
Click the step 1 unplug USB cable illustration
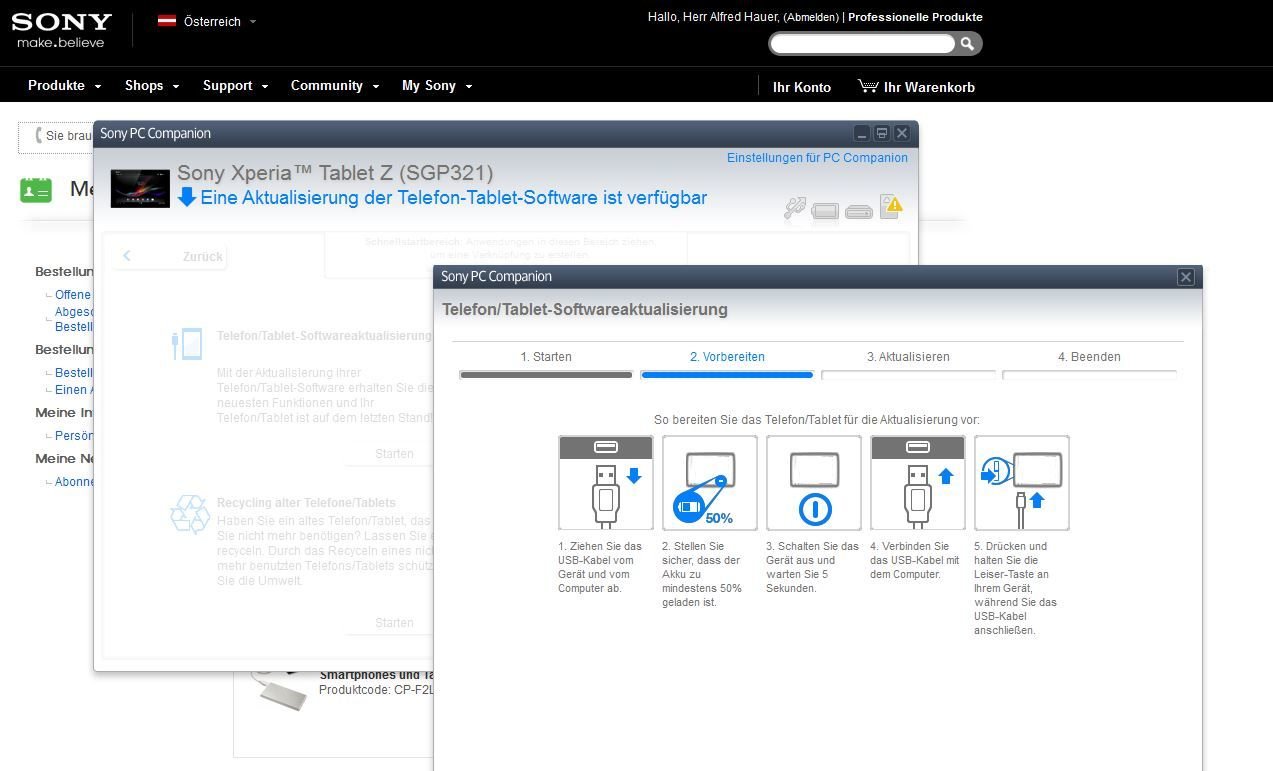pos(606,483)
